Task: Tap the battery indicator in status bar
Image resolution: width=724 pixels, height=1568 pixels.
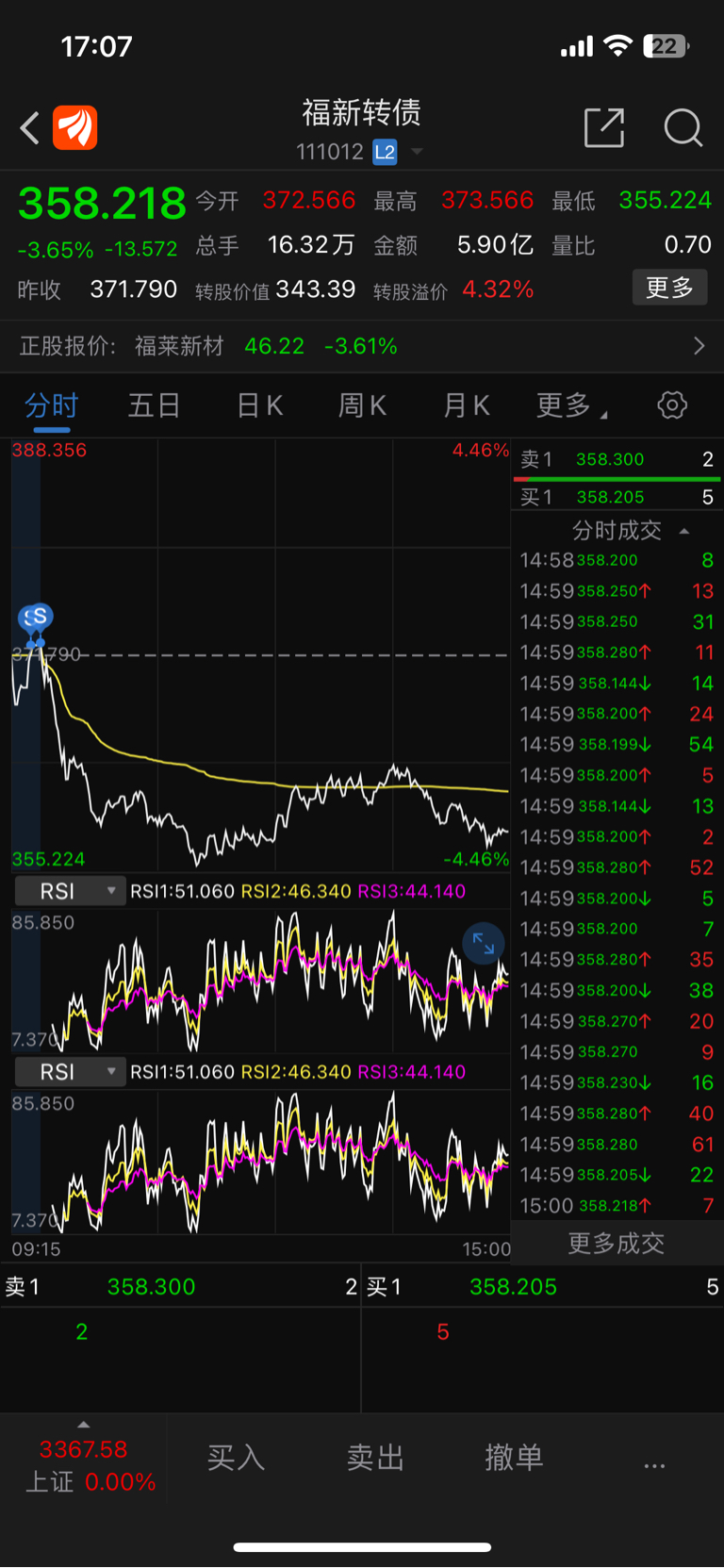Action: [x=666, y=46]
